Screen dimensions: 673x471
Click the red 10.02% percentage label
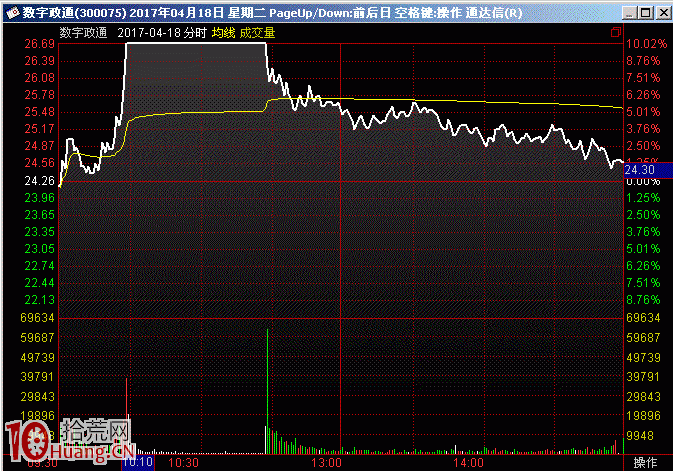(646, 44)
